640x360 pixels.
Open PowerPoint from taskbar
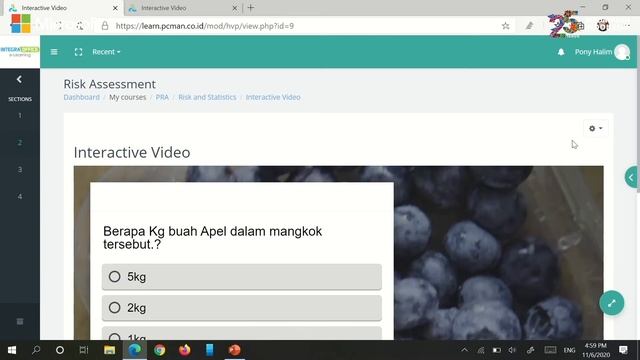pos(234,350)
